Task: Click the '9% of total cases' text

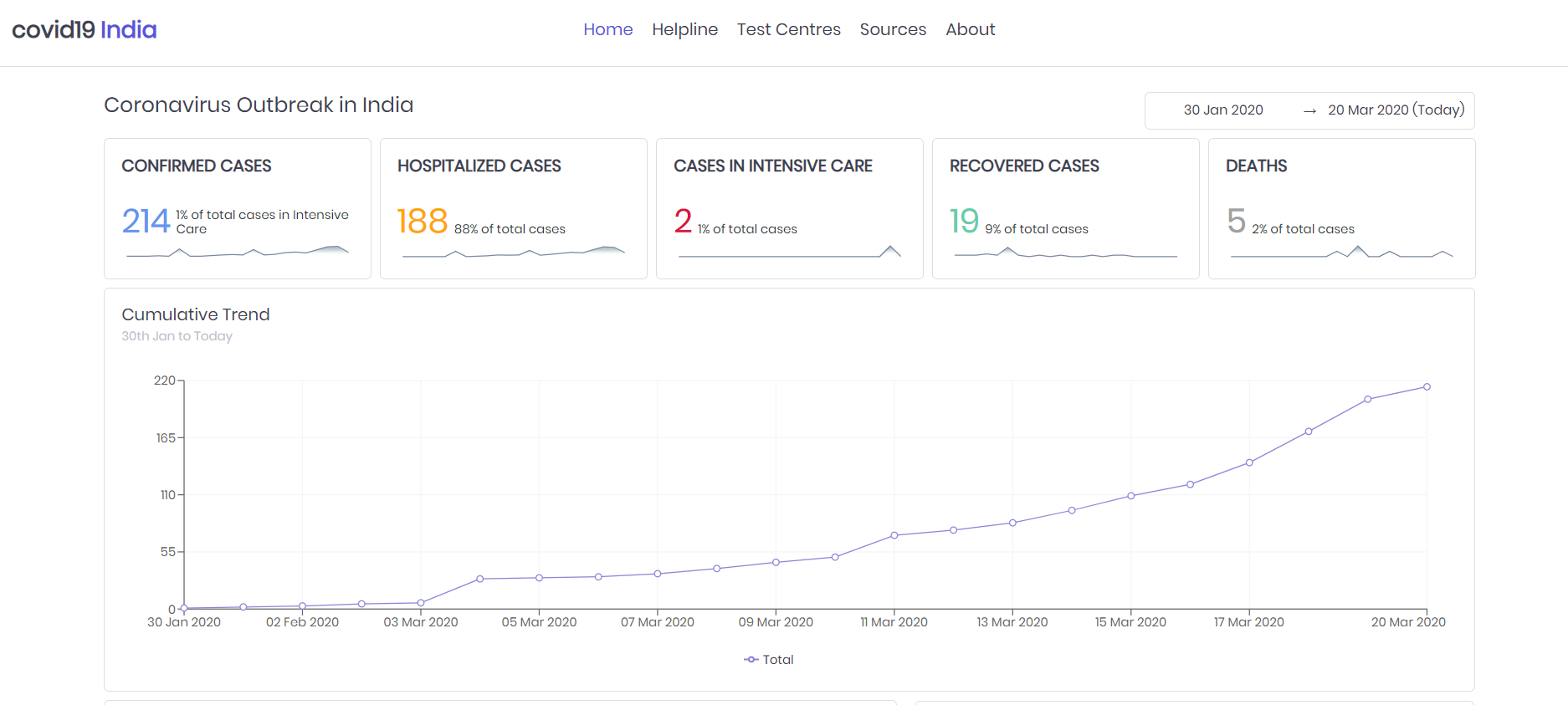Action: coord(1037,229)
